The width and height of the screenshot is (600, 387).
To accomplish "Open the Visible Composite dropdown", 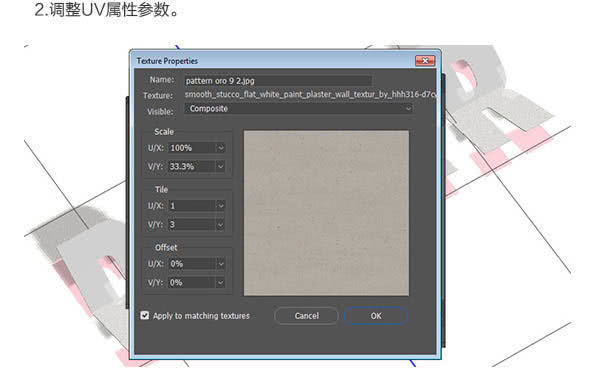I will click(298, 109).
